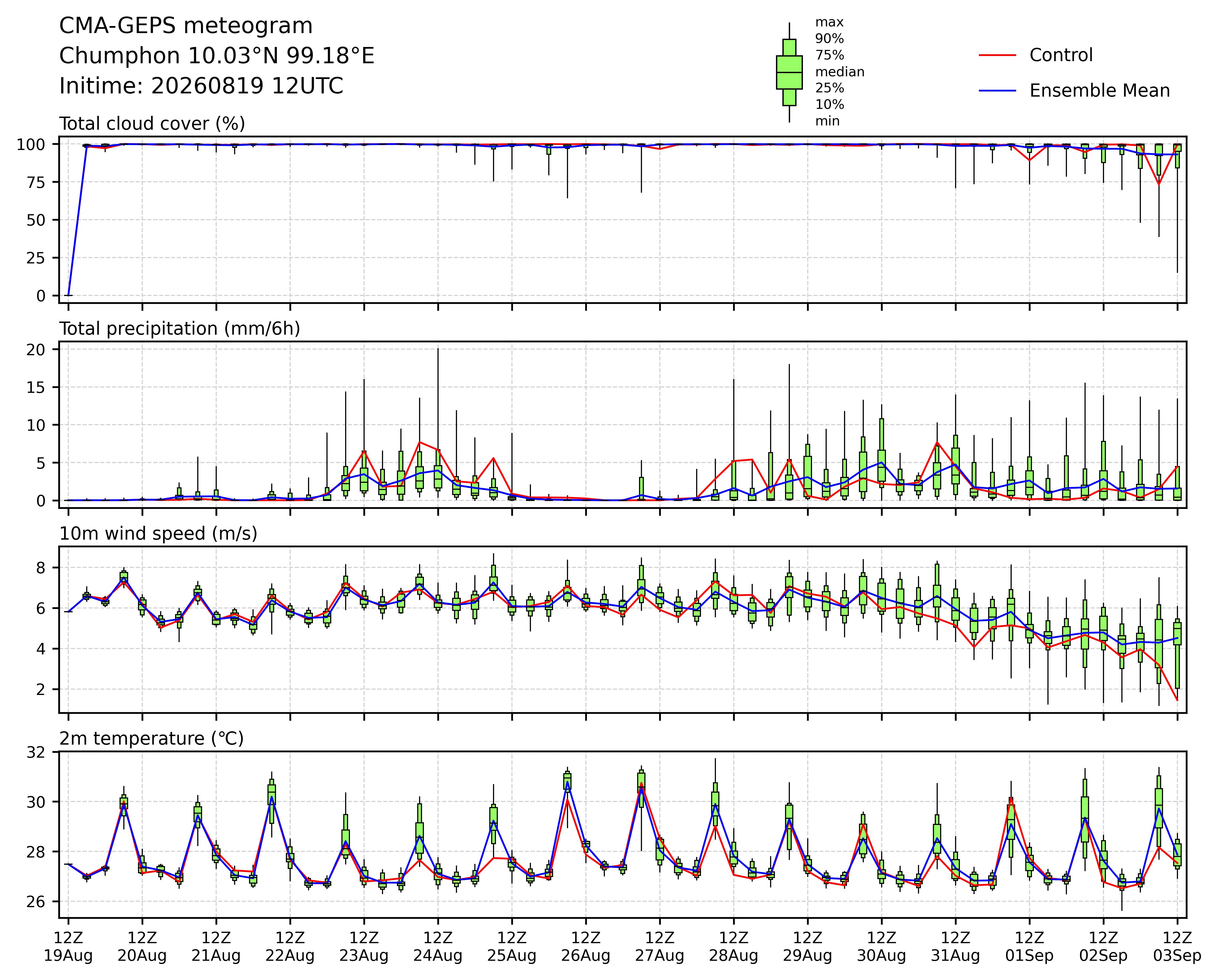Click the '4' tick on wind speed axis

(41, 649)
